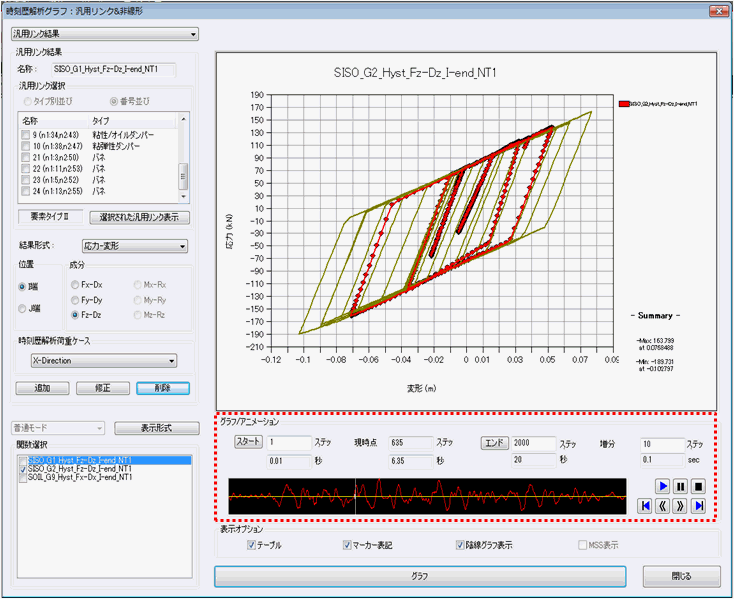The width and height of the screenshot is (734, 599).
Task: Choose Fz-Dz component
Action: click(75, 315)
